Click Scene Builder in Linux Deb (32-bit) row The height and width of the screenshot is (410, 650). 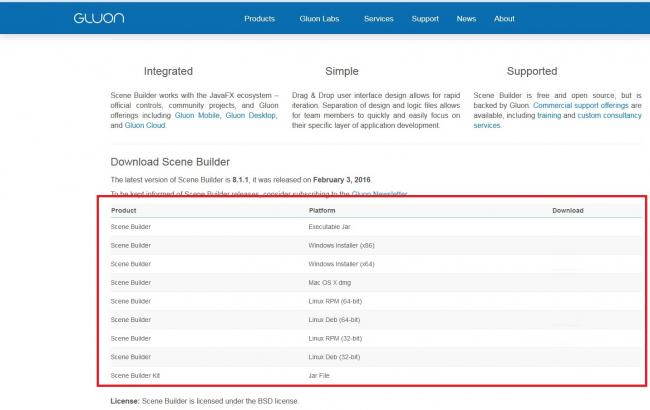click(x=131, y=357)
